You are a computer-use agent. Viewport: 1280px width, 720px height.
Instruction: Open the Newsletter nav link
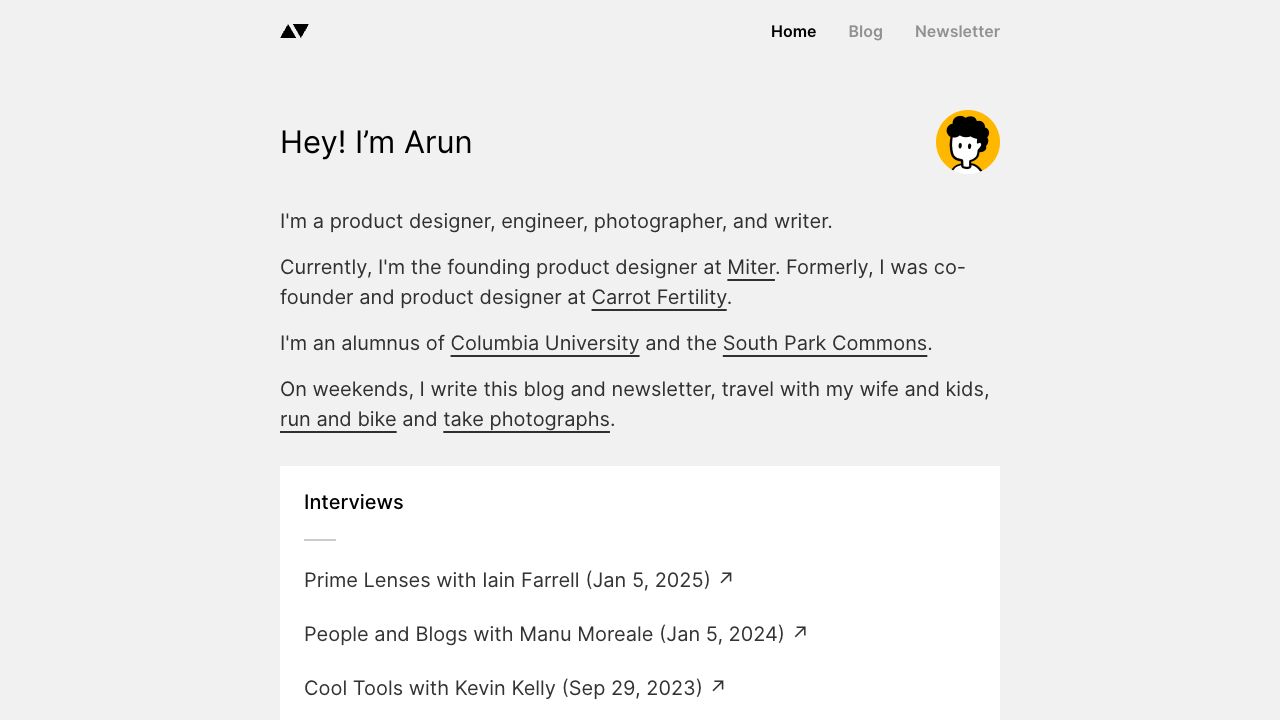pos(957,31)
